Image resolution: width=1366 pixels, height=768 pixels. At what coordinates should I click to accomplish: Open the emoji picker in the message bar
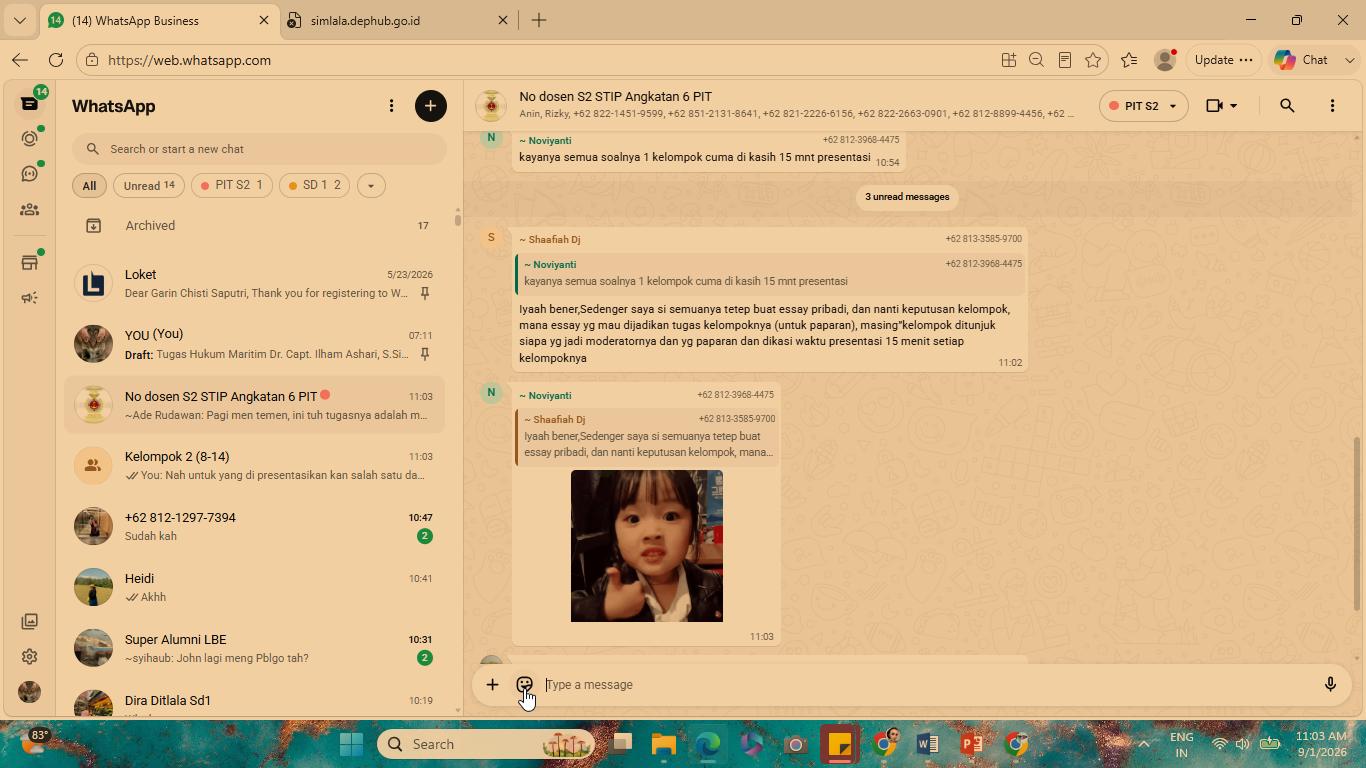click(x=524, y=685)
